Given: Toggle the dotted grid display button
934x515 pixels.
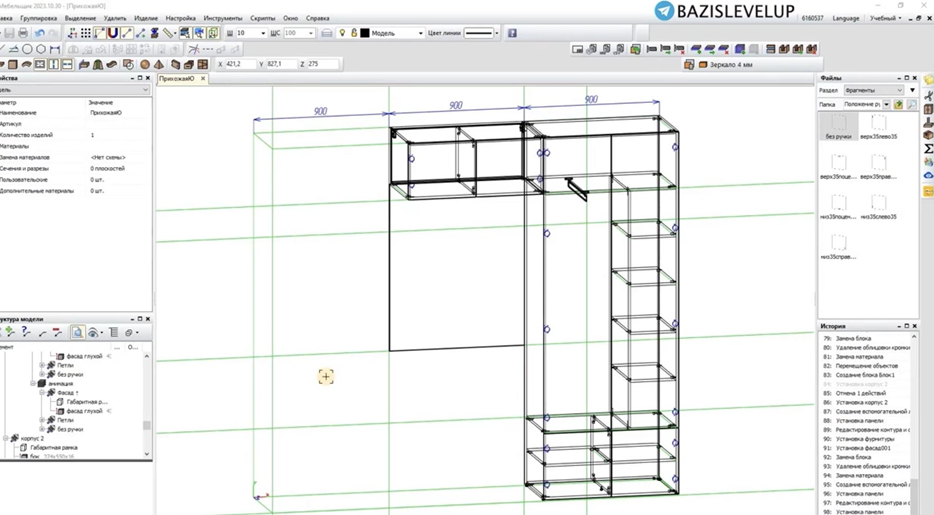Looking at the screenshot, I should 86,33.
